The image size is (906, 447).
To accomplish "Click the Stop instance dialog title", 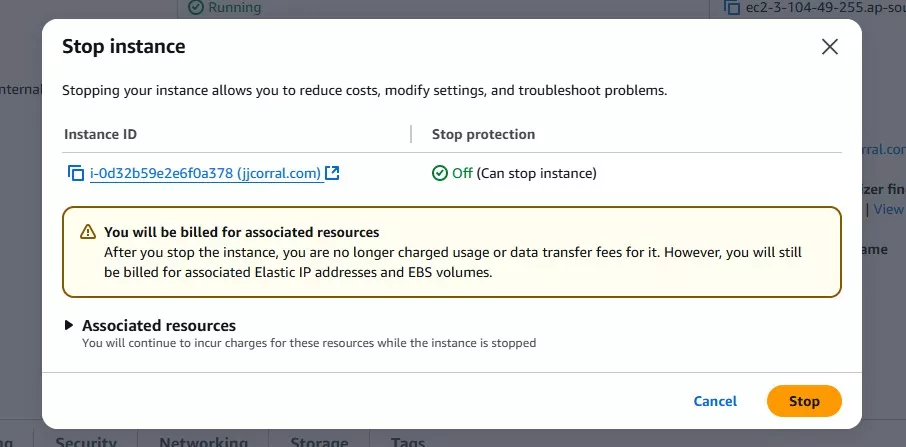I will tap(123, 46).
